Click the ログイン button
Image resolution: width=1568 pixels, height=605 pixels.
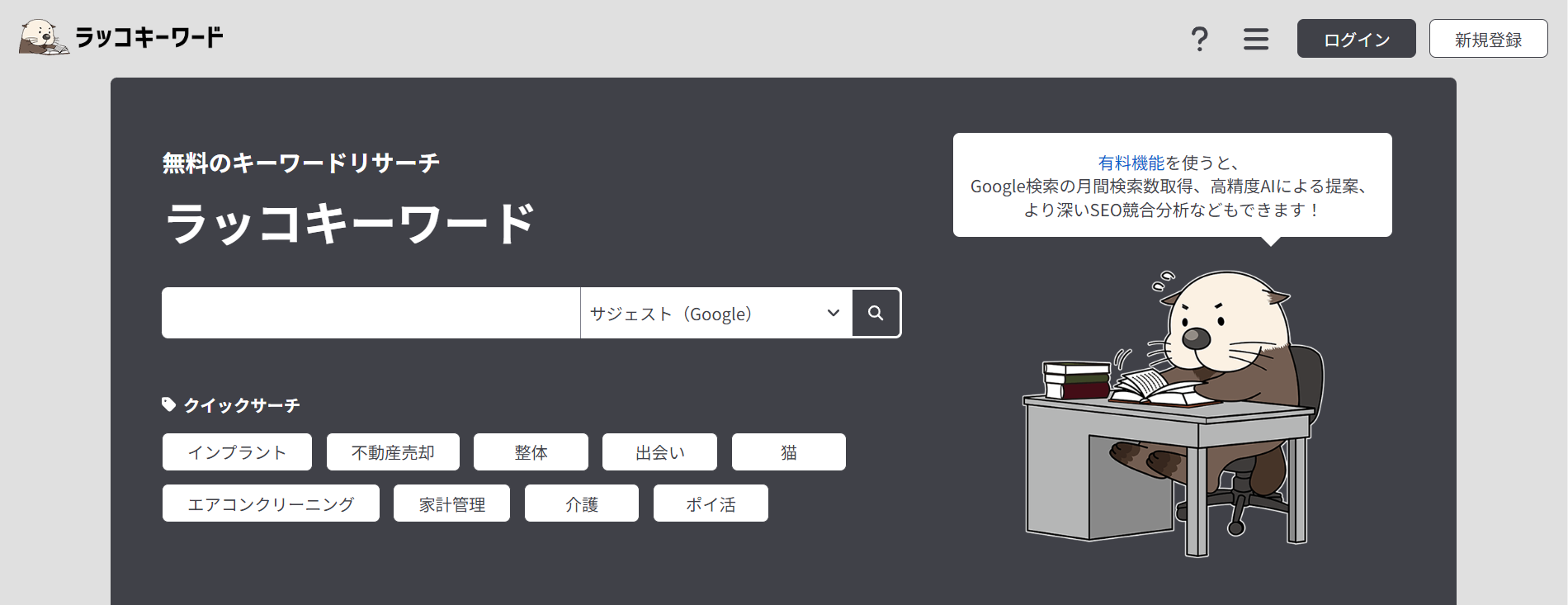[x=1356, y=39]
